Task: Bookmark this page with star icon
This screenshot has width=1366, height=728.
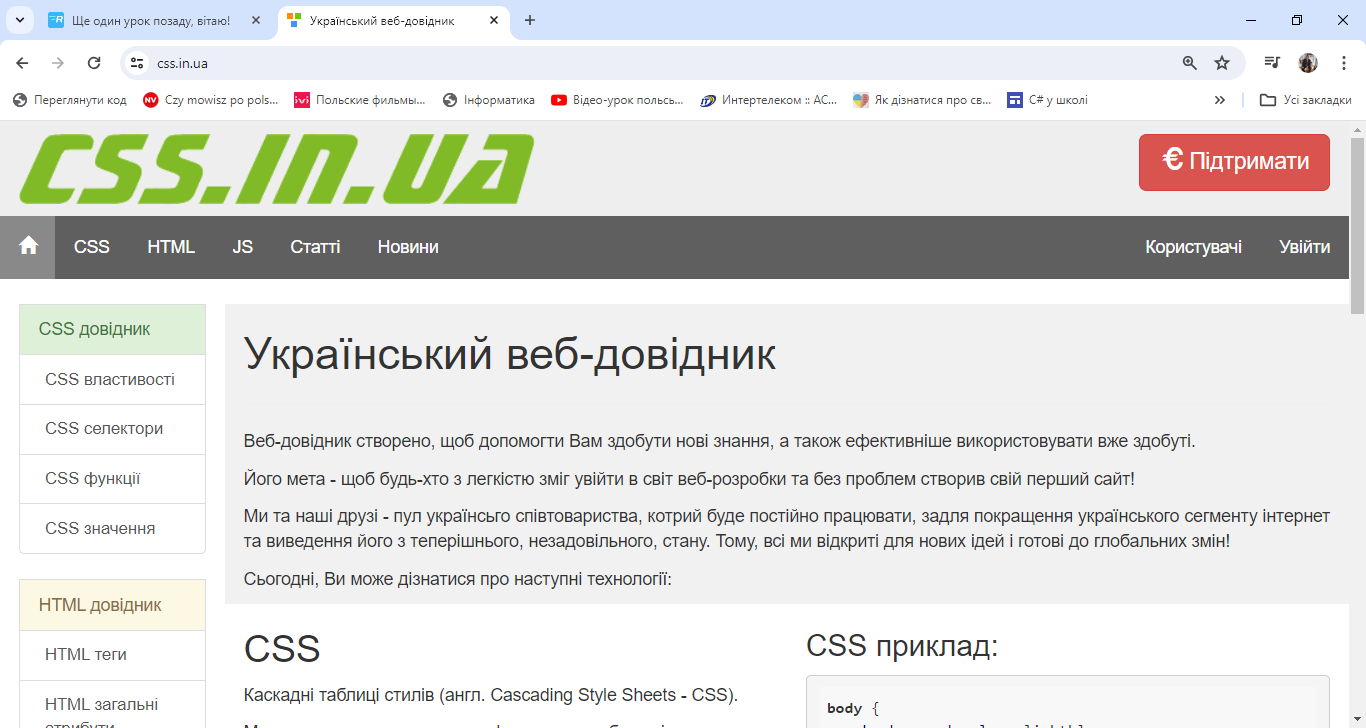Action: (x=1222, y=62)
